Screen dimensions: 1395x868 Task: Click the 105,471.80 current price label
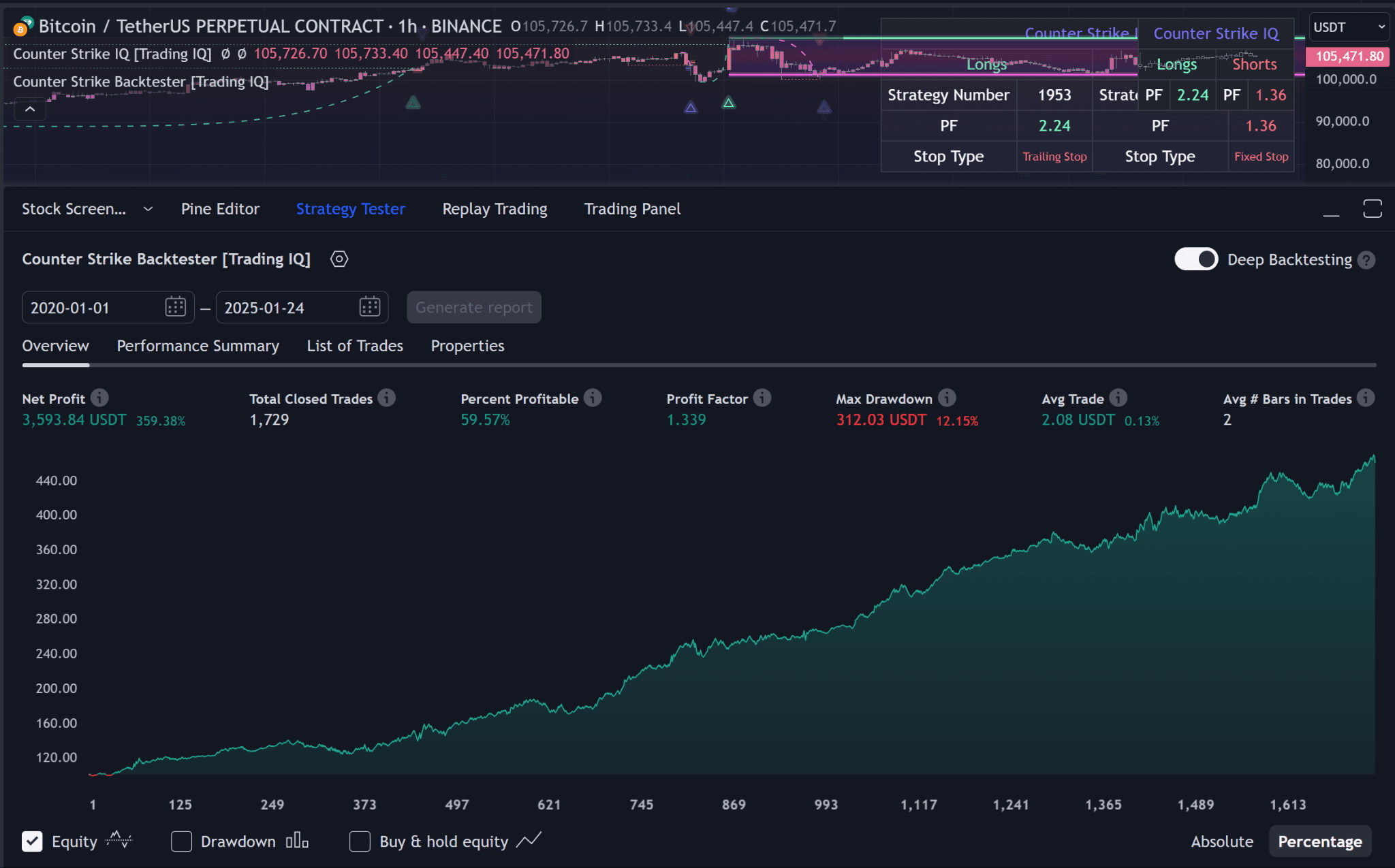[x=1348, y=57]
